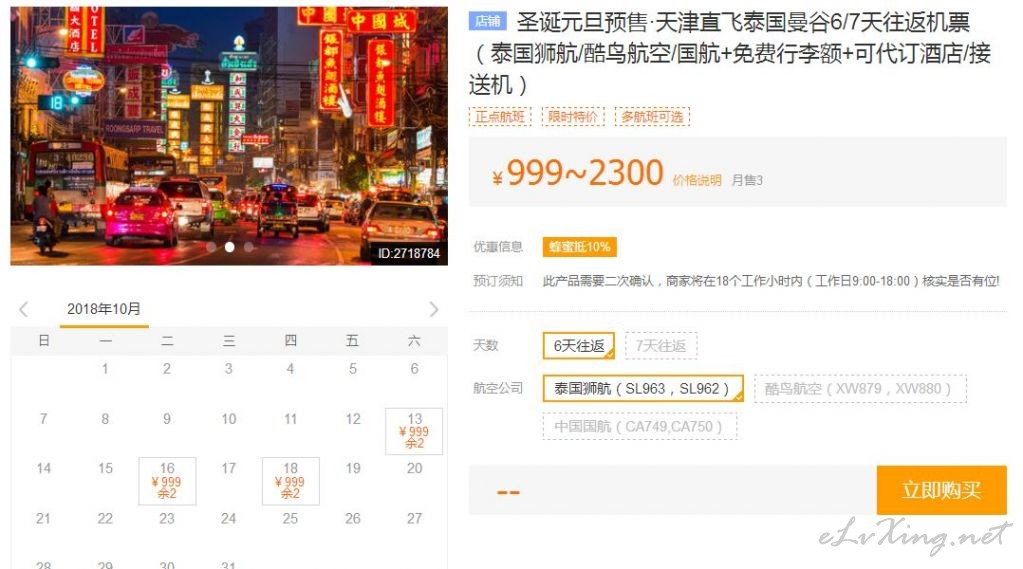Click 月售3 monthly sales text
The image size is (1023, 569).
(x=747, y=180)
